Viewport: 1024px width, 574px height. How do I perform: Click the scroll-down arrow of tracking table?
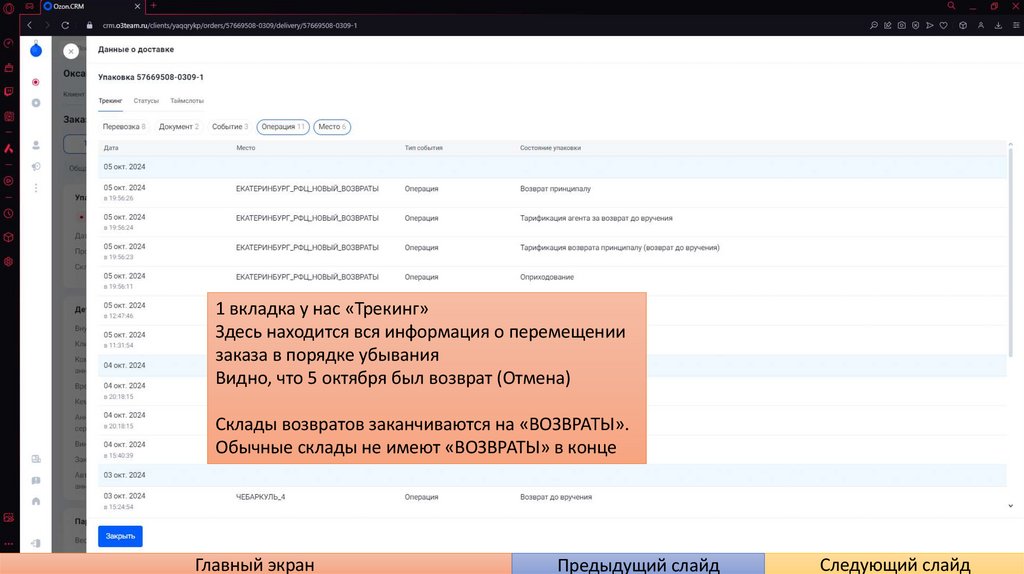(1010, 505)
